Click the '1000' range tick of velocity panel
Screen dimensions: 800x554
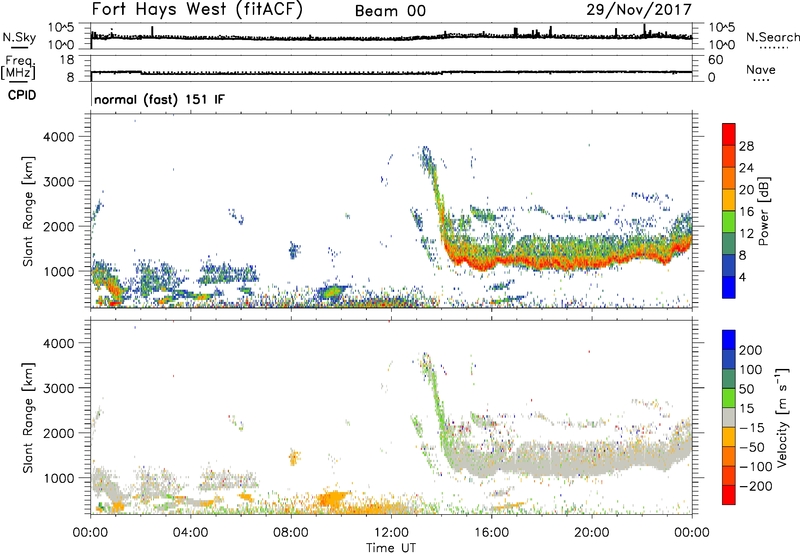coord(59,478)
